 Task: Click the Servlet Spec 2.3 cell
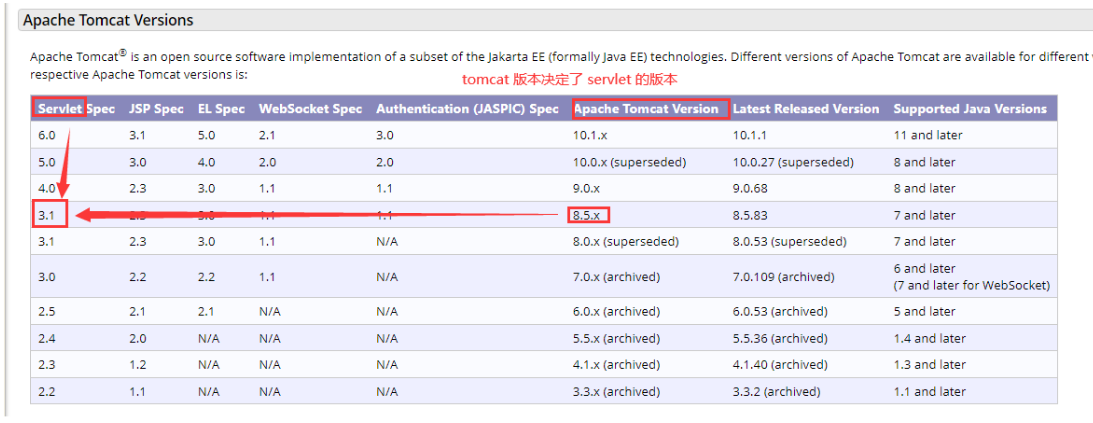47,364
